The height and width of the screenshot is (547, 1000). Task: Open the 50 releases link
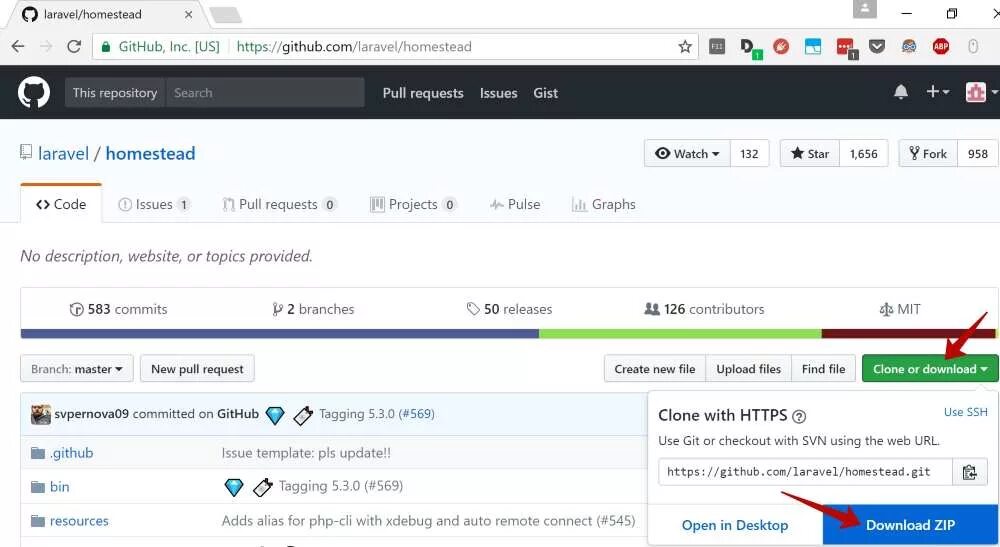[x=509, y=309]
